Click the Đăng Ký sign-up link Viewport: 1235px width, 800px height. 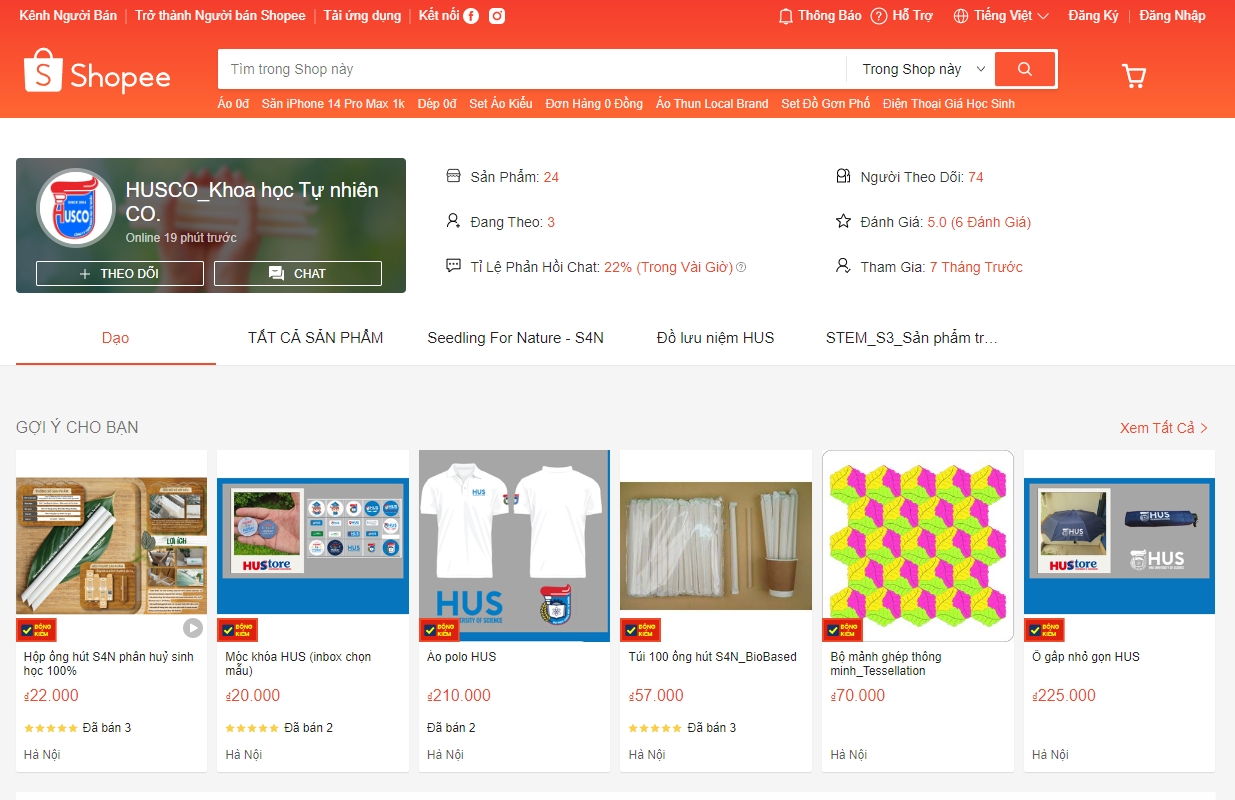(1094, 16)
